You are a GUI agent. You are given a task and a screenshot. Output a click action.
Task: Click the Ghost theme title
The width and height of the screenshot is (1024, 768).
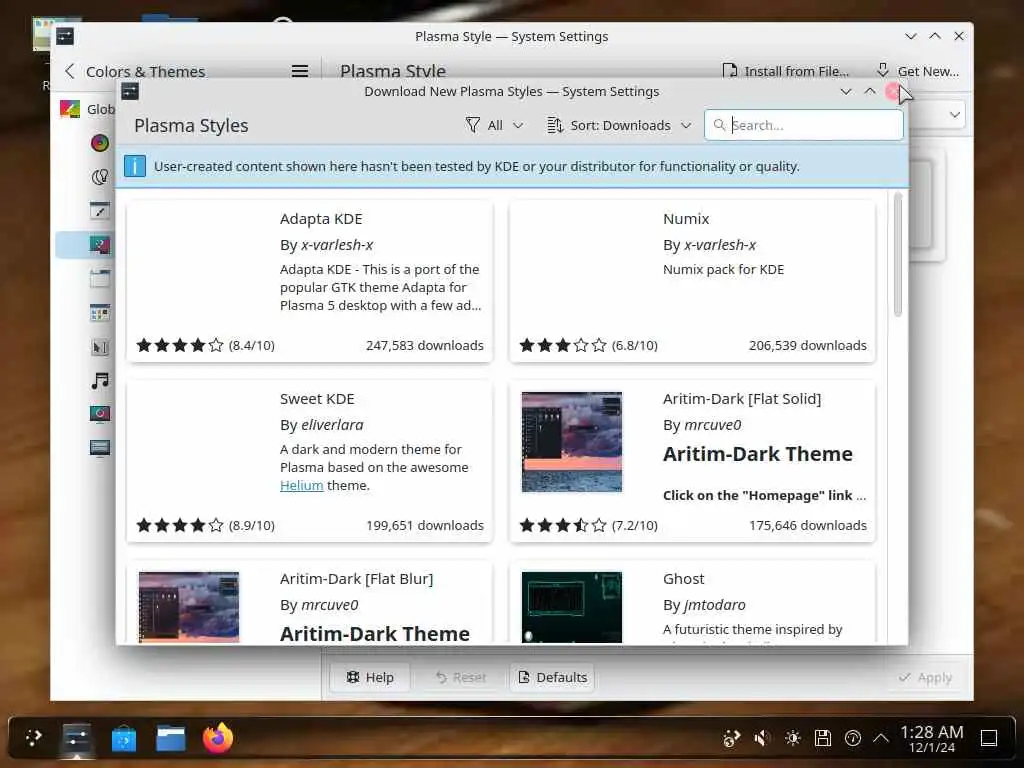point(684,579)
